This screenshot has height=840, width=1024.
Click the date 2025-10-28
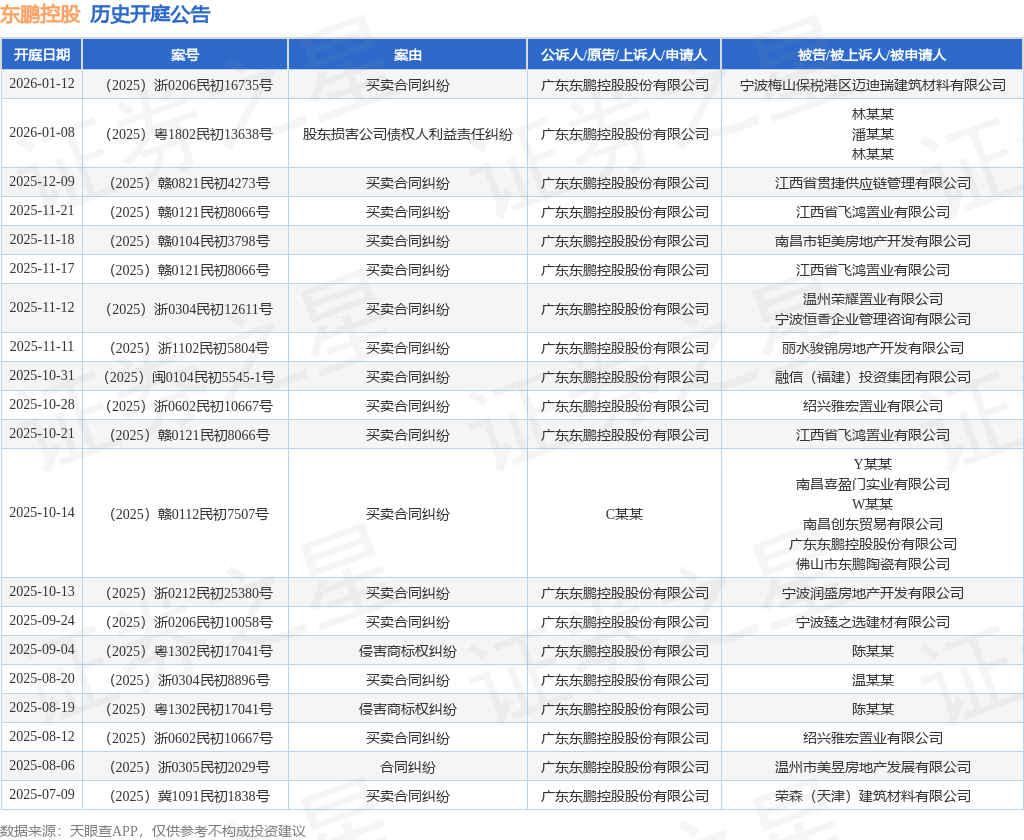pos(42,405)
